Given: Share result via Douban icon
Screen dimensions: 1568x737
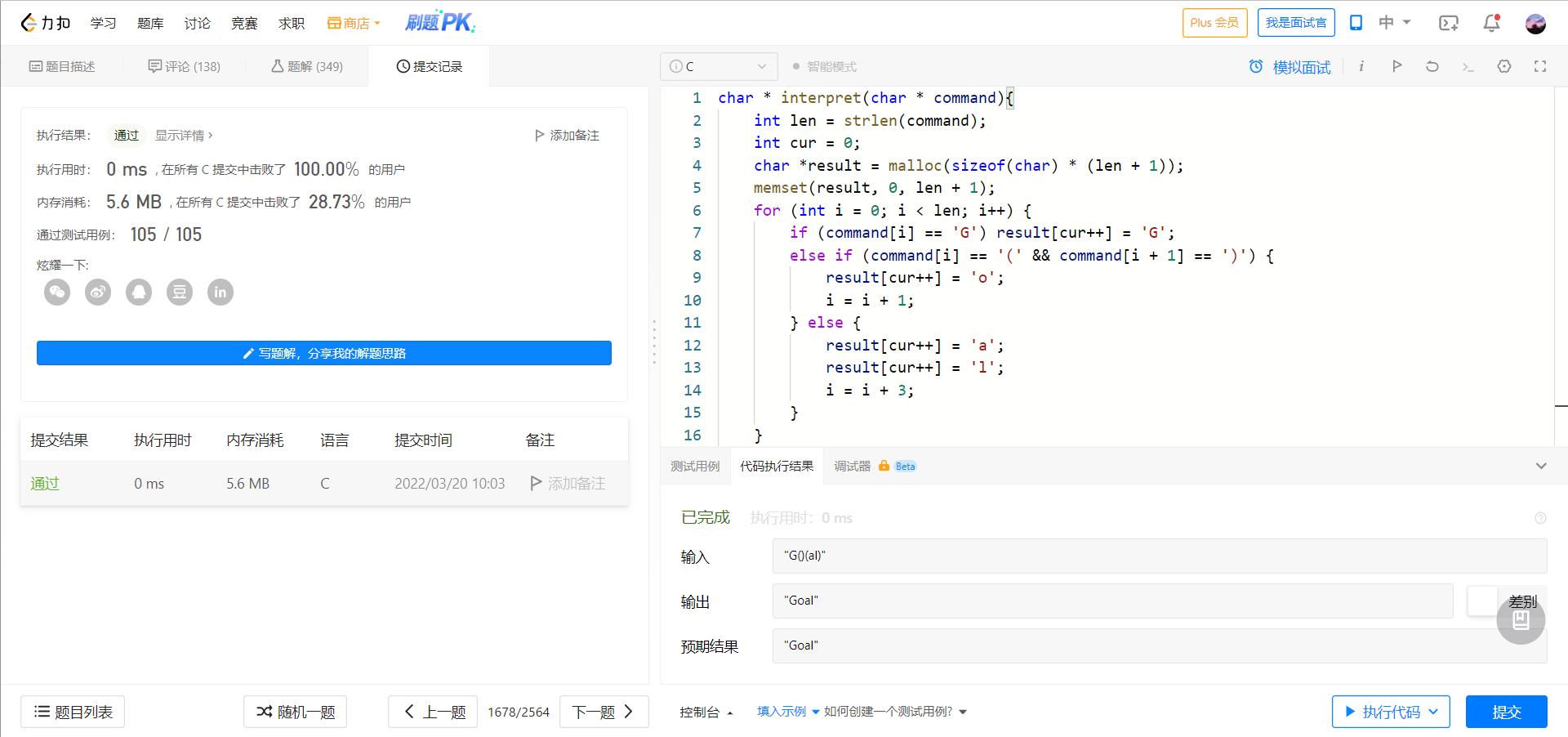Looking at the screenshot, I should coord(180,292).
